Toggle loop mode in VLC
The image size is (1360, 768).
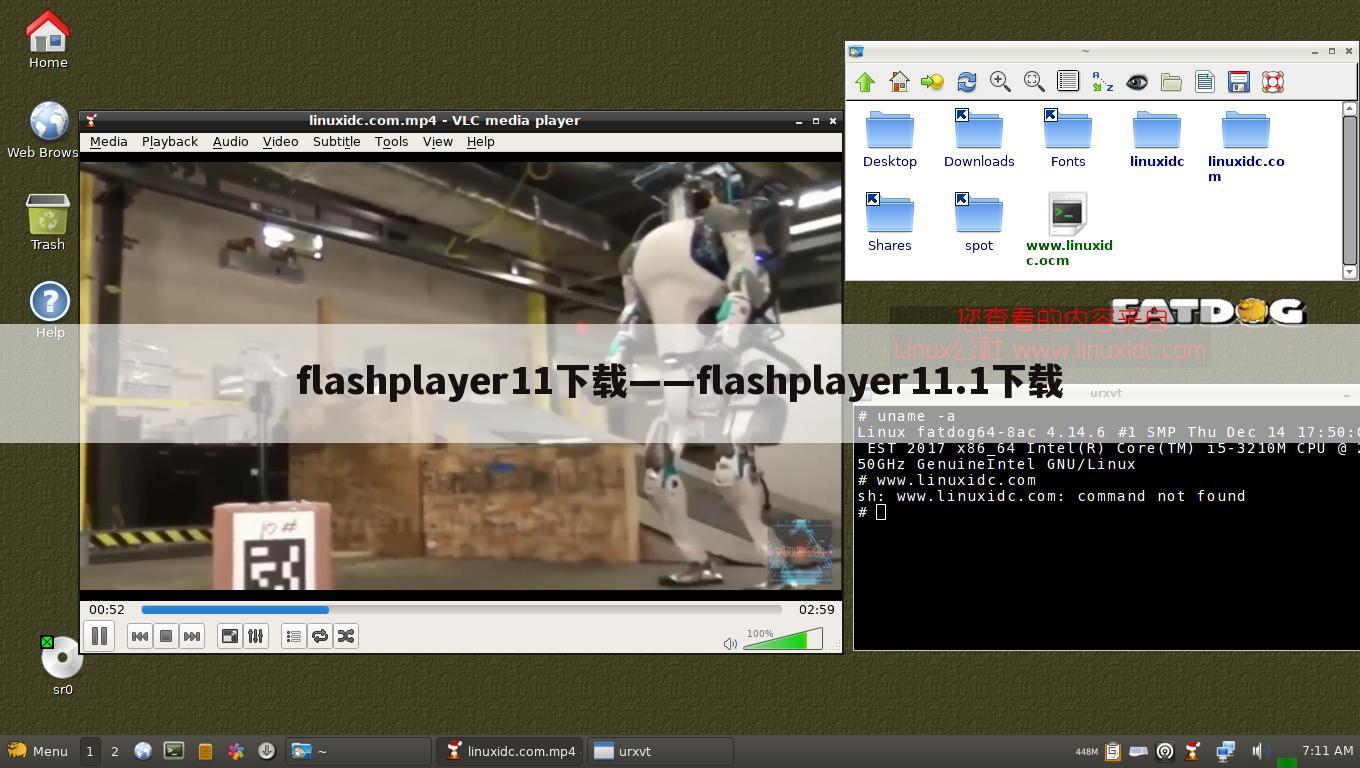320,636
